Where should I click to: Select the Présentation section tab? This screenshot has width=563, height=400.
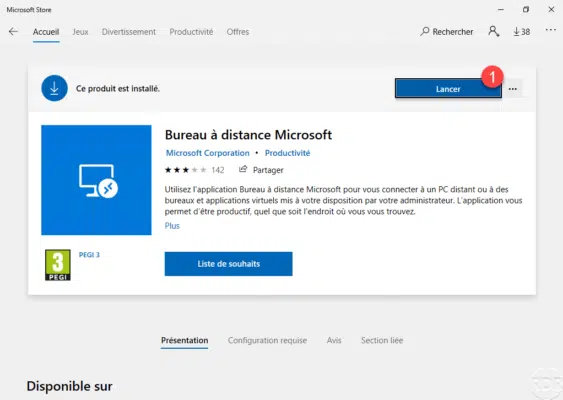pos(185,340)
